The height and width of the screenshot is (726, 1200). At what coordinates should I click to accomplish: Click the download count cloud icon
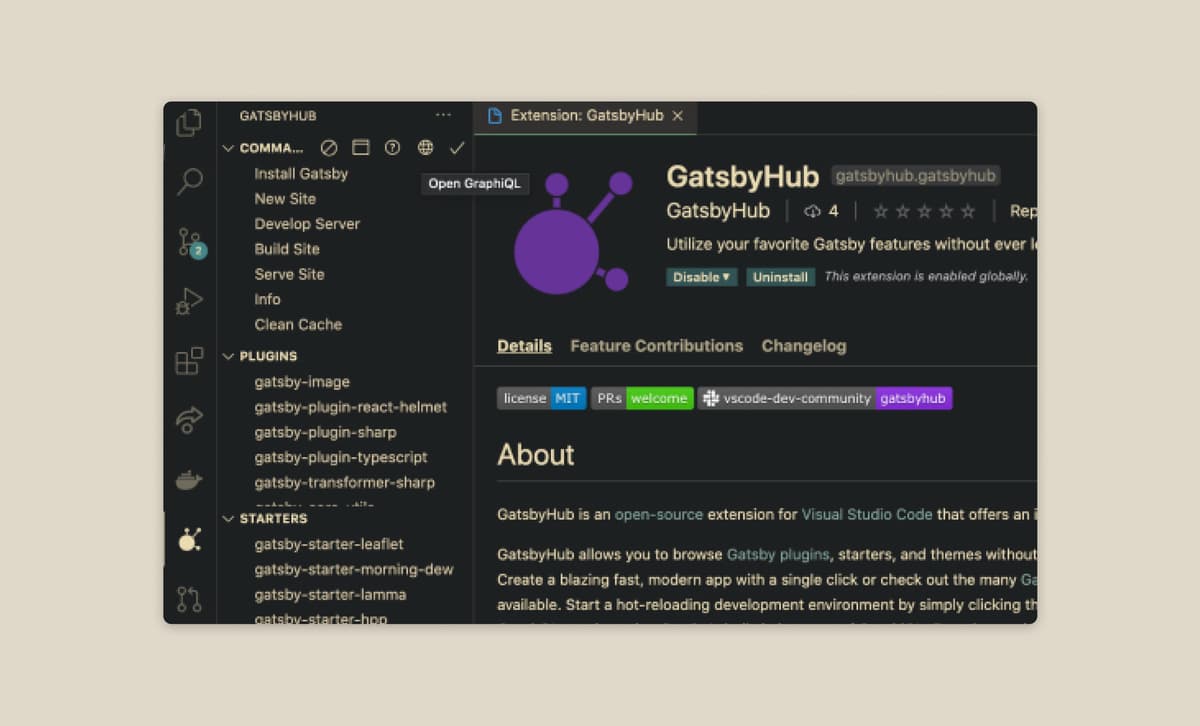tap(812, 211)
